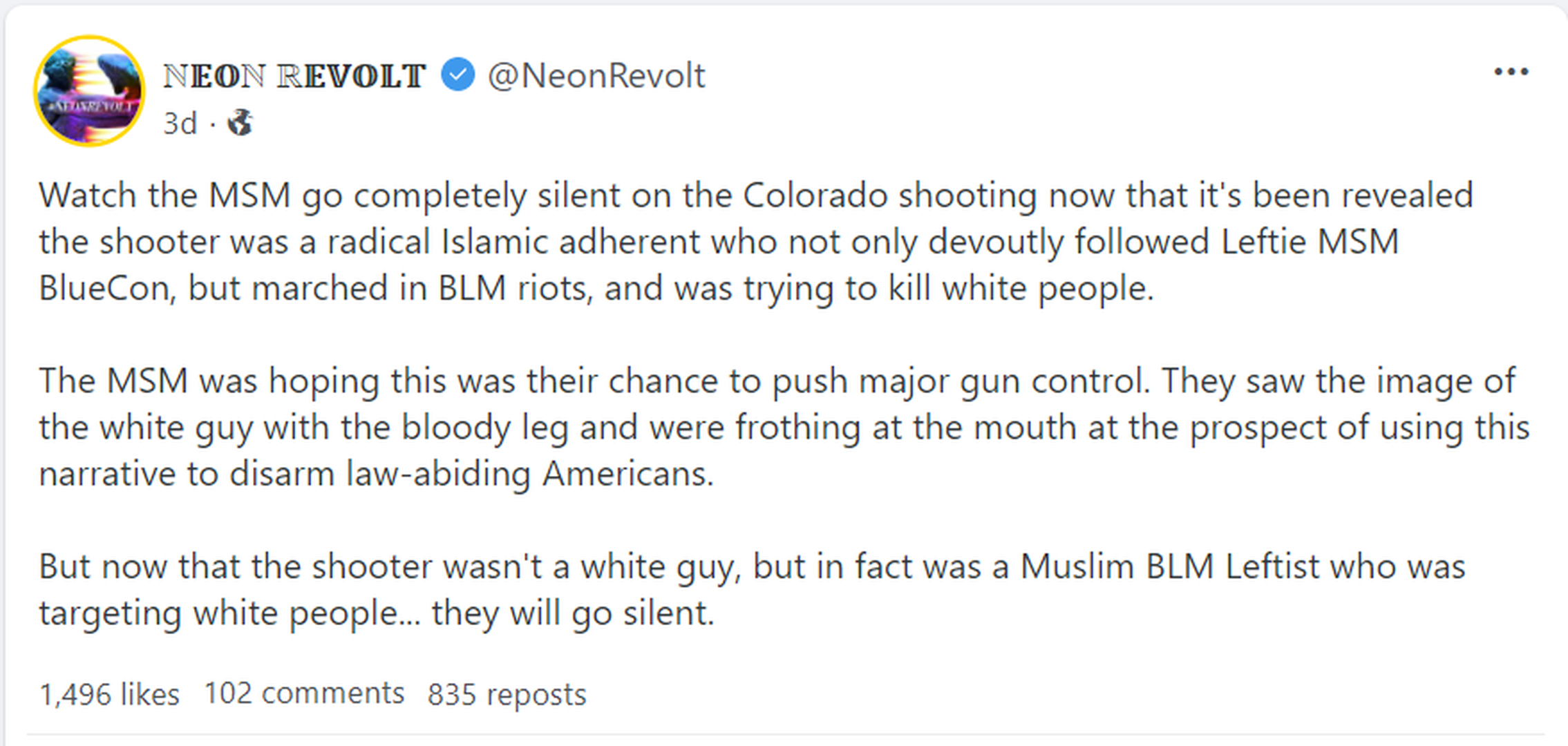Click the 3d post timestamp
This screenshot has height=746, width=1568.
[x=180, y=124]
